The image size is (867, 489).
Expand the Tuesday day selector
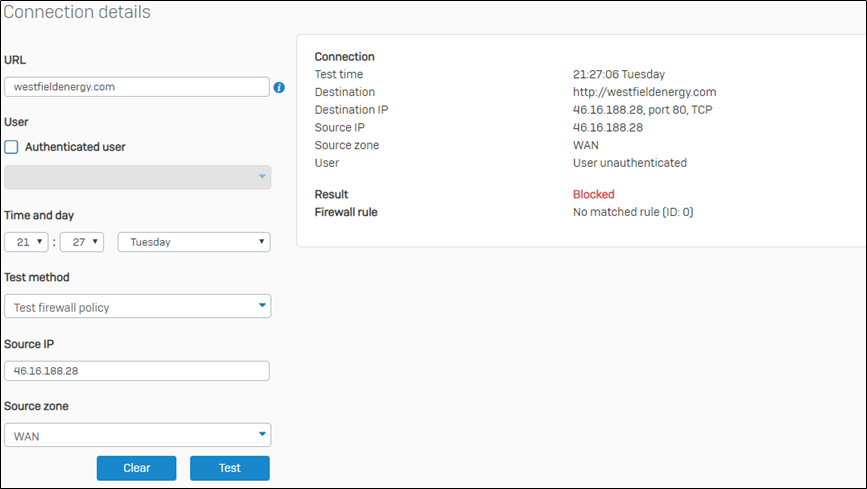click(x=194, y=242)
